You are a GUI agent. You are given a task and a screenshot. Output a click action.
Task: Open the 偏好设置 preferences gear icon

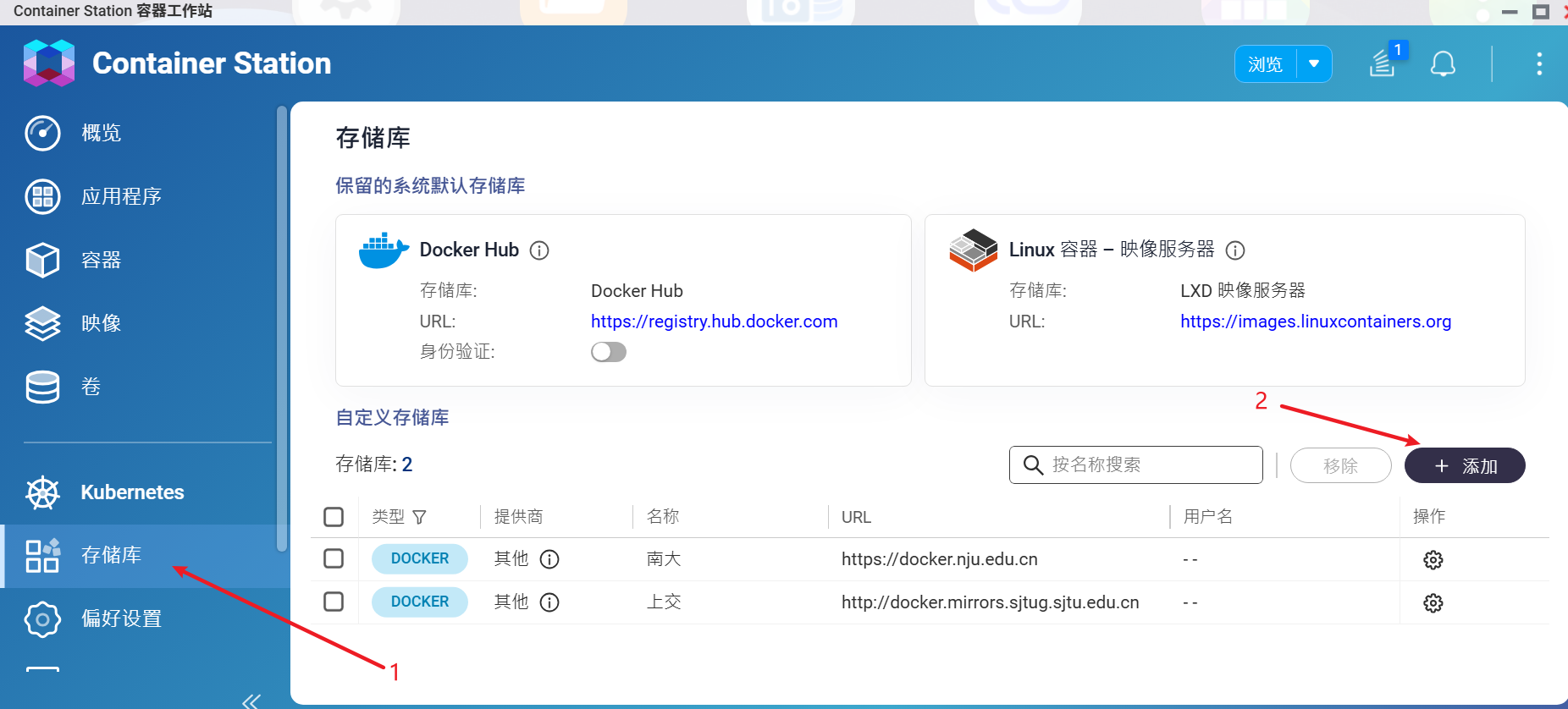click(42, 618)
